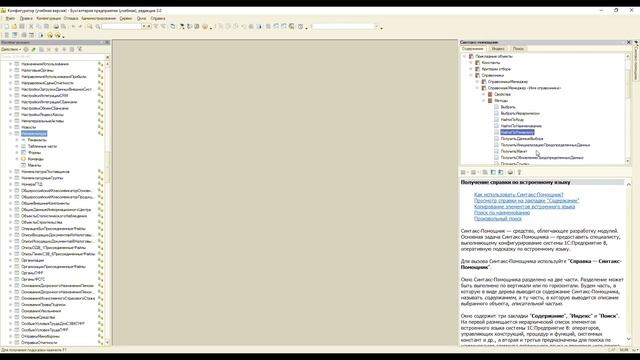
Task: Select ОбъектыСтроительства in configuration tree
Action: pyautogui.click(x=42, y=222)
